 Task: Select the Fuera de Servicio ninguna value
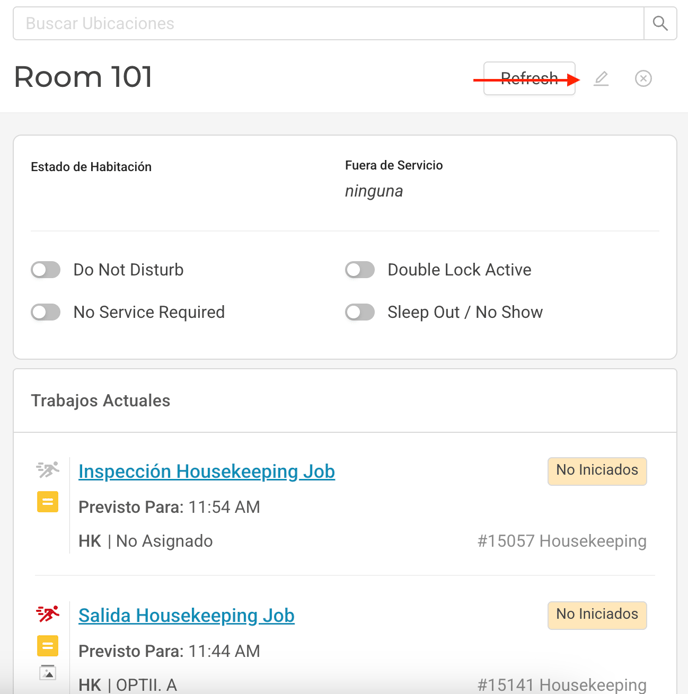[374, 191]
